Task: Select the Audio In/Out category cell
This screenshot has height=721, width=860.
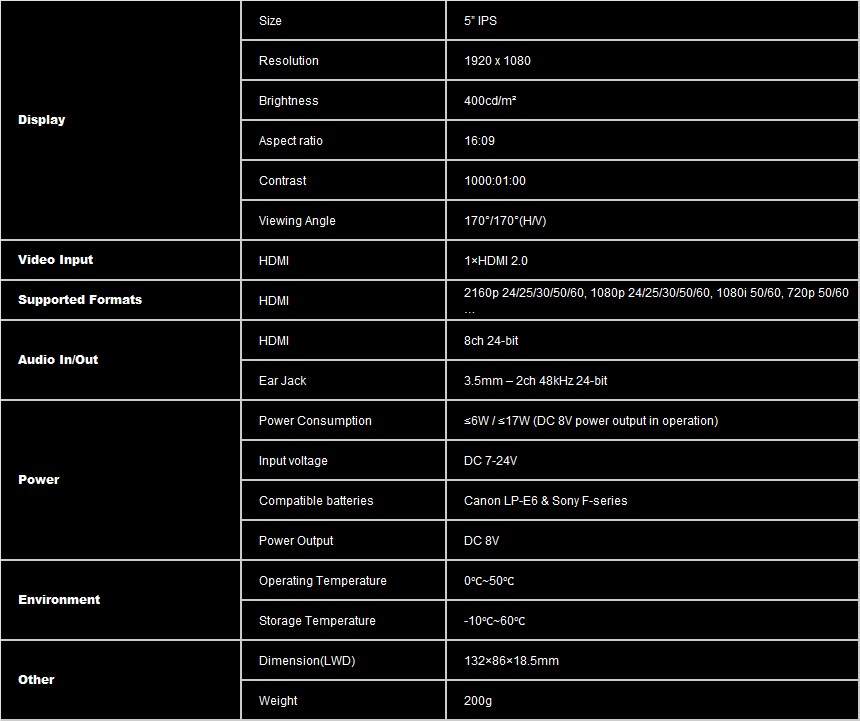Action: pyautogui.click(x=58, y=360)
